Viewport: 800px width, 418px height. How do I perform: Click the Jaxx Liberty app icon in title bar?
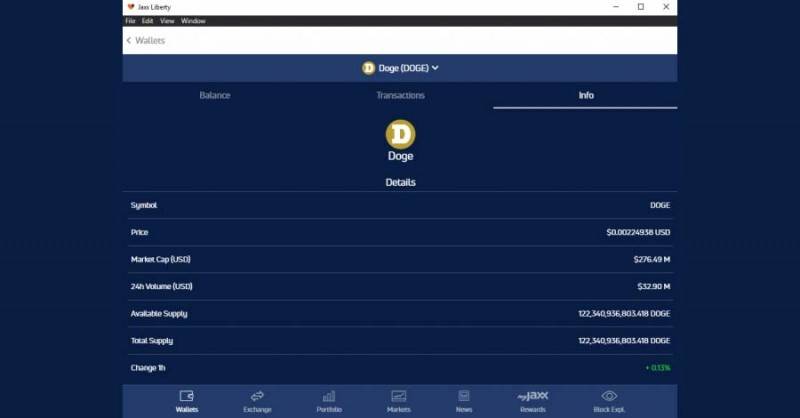click(131, 7)
